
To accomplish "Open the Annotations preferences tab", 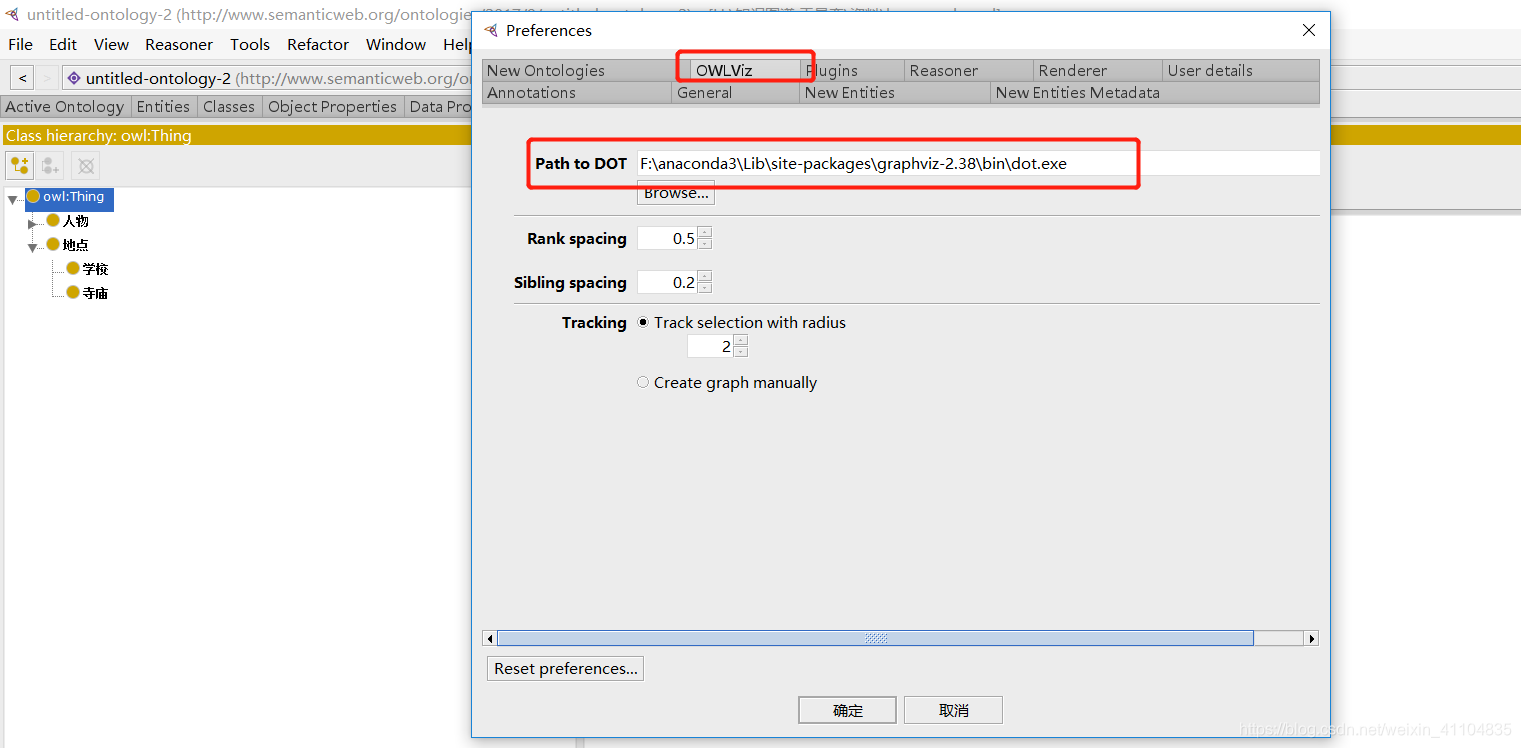I will 577,92.
